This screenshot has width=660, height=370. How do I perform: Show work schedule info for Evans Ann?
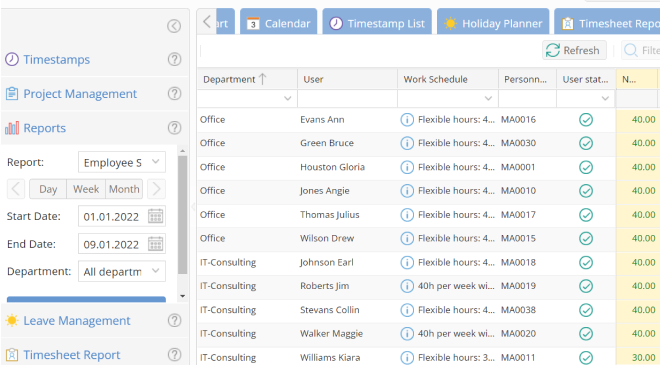point(407,120)
